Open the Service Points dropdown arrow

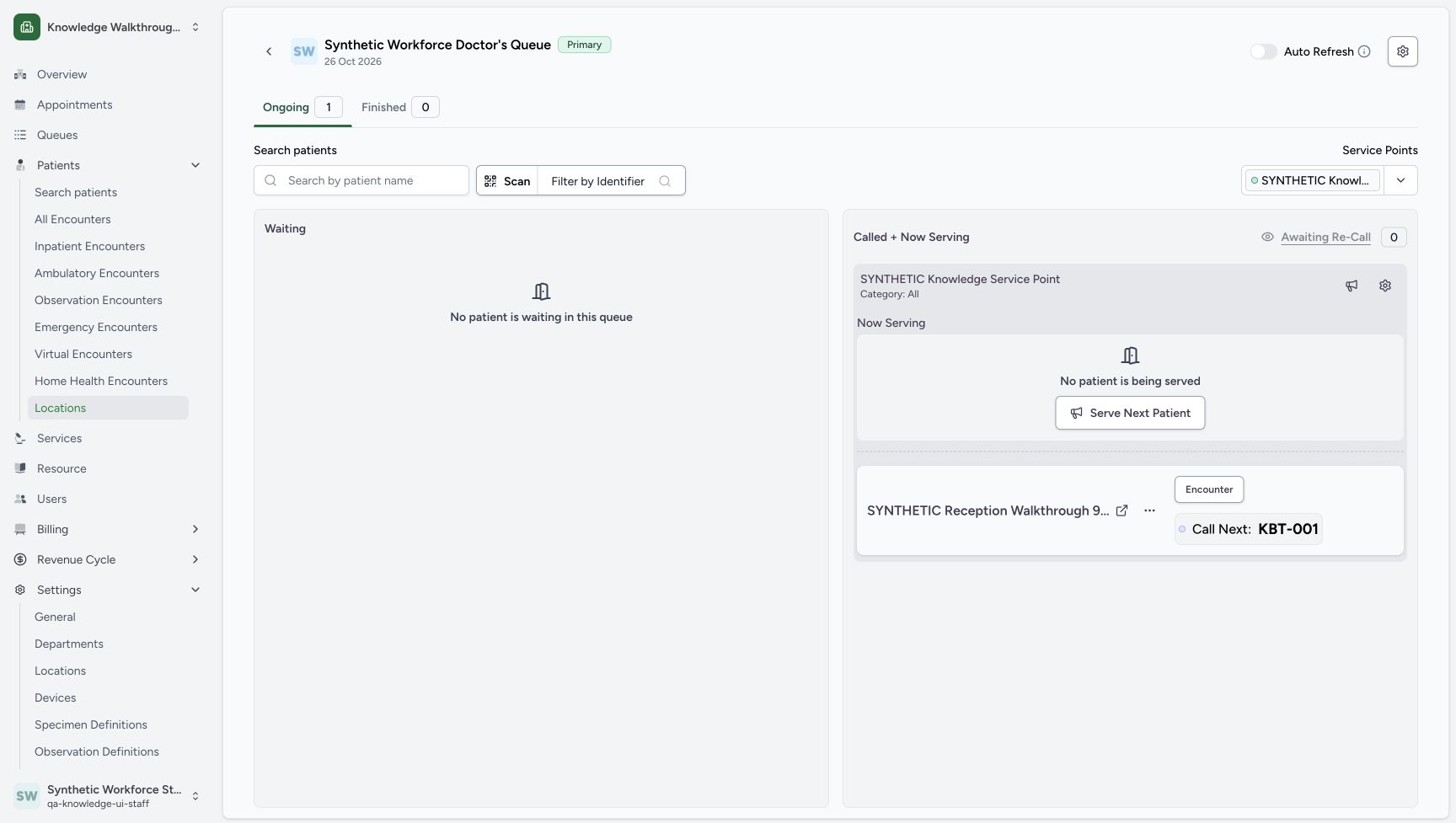click(x=1401, y=180)
